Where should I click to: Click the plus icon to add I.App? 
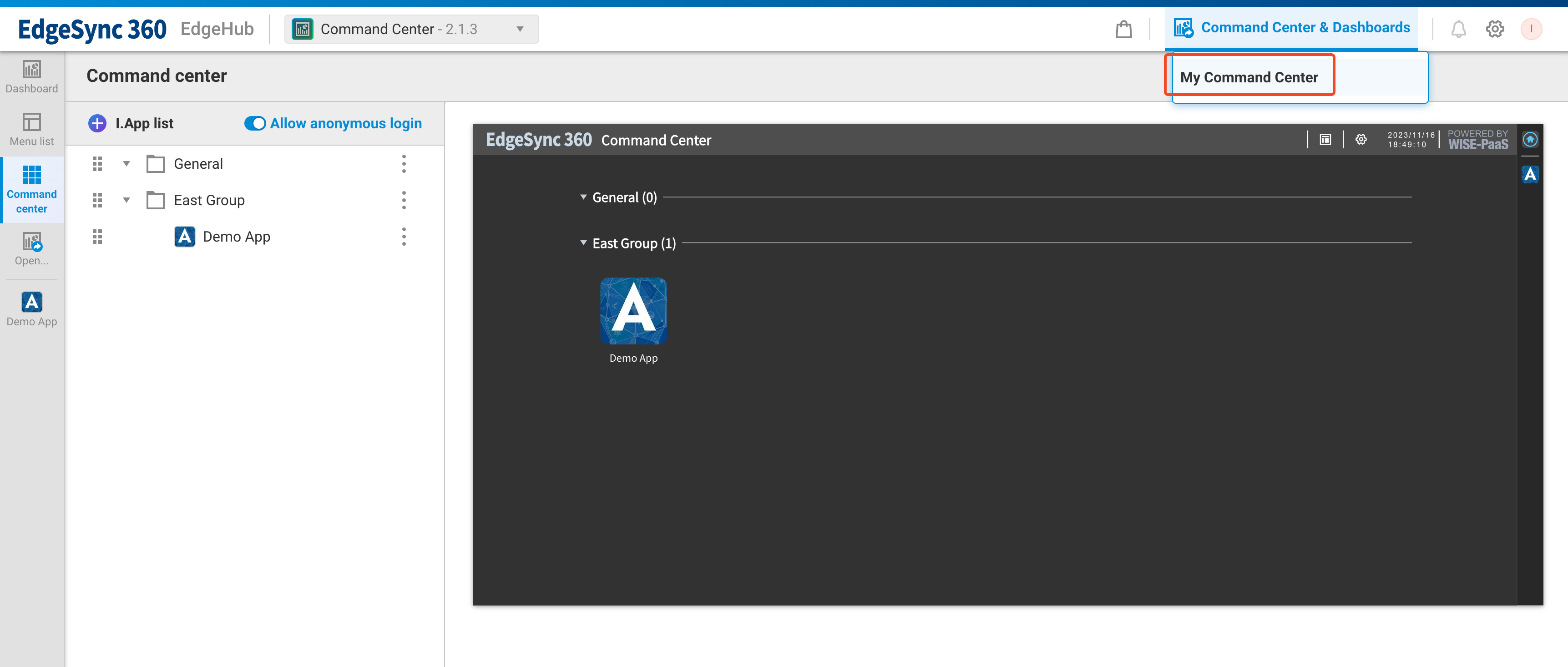[x=97, y=124]
